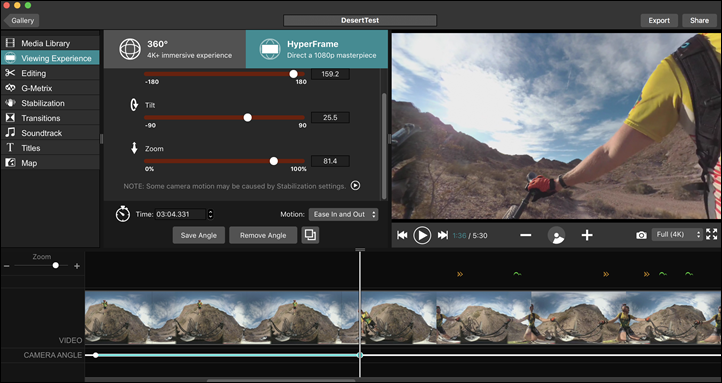
Task: Open the Stabilization section
Action: 50,103
